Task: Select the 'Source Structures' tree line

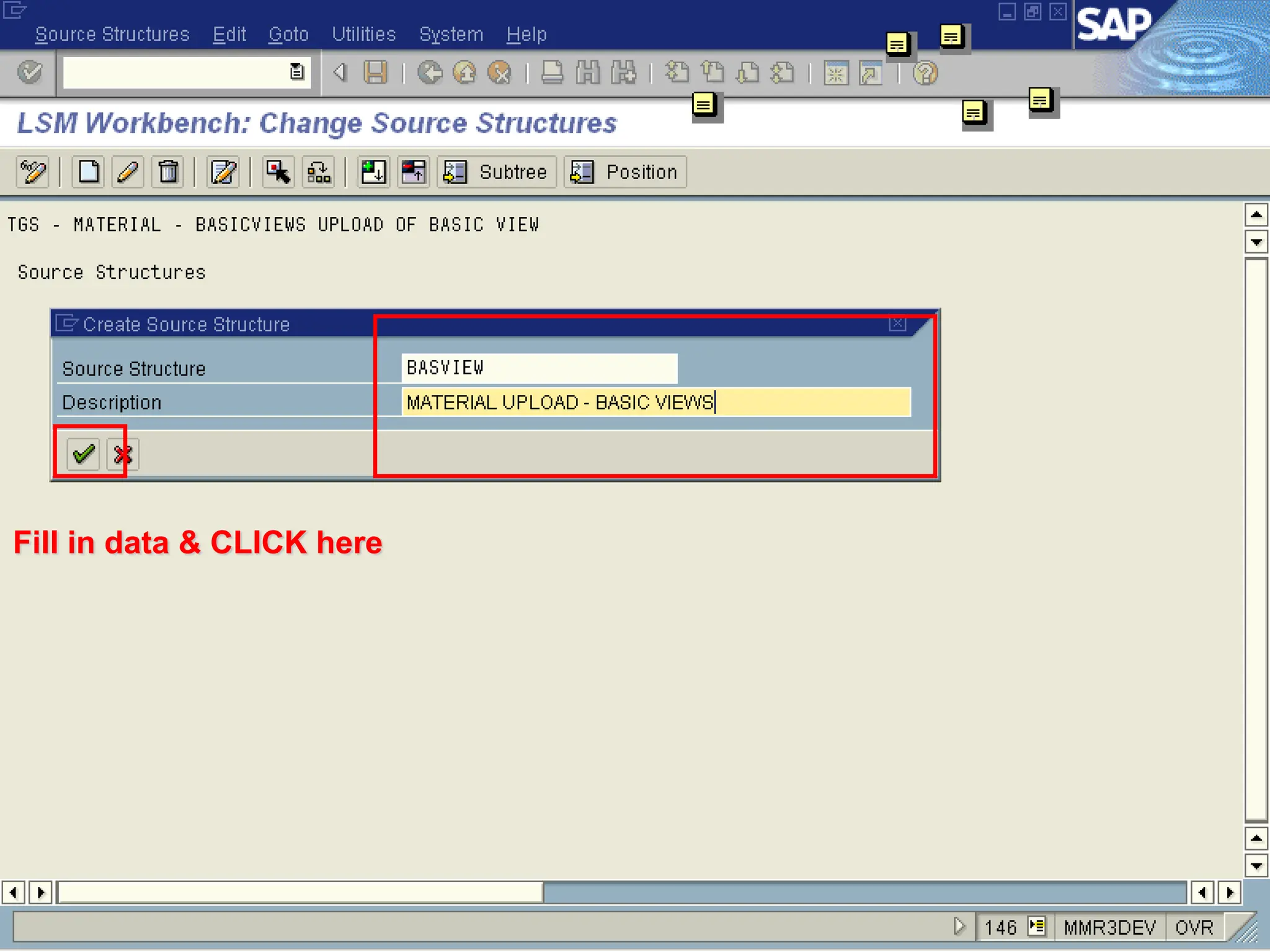Action: [x=112, y=272]
